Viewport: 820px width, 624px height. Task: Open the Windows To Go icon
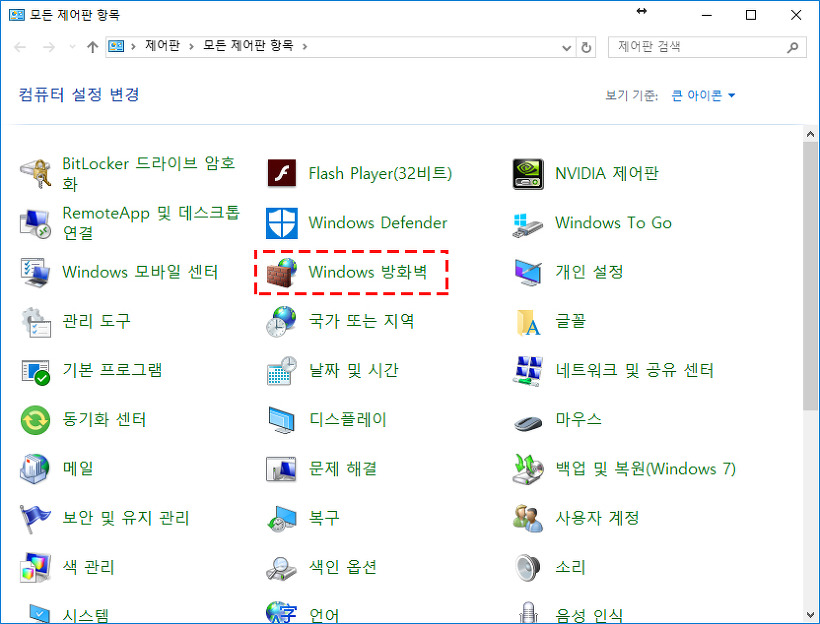pyautogui.click(x=528, y=225)
